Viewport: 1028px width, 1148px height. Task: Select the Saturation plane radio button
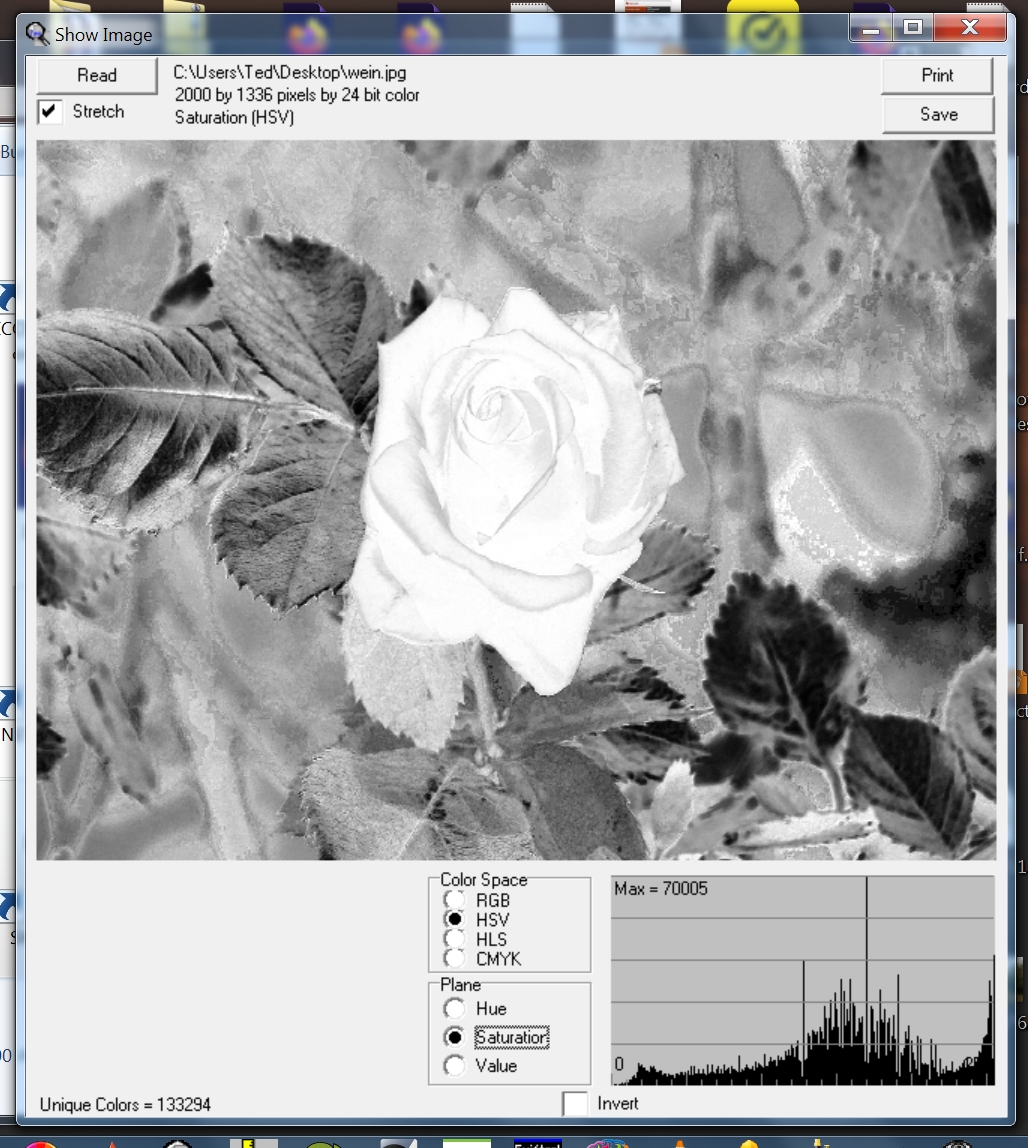(455, 1037)
